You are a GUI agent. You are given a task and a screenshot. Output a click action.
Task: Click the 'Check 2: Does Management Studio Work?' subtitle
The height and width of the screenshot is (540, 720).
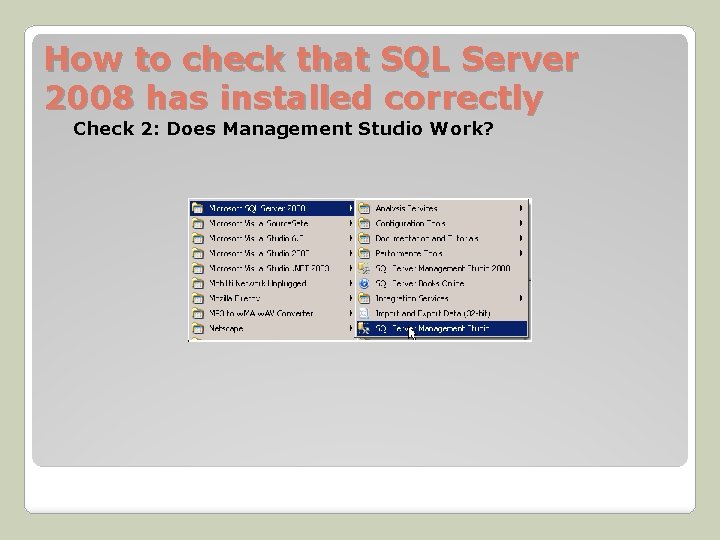click(283, 129)
